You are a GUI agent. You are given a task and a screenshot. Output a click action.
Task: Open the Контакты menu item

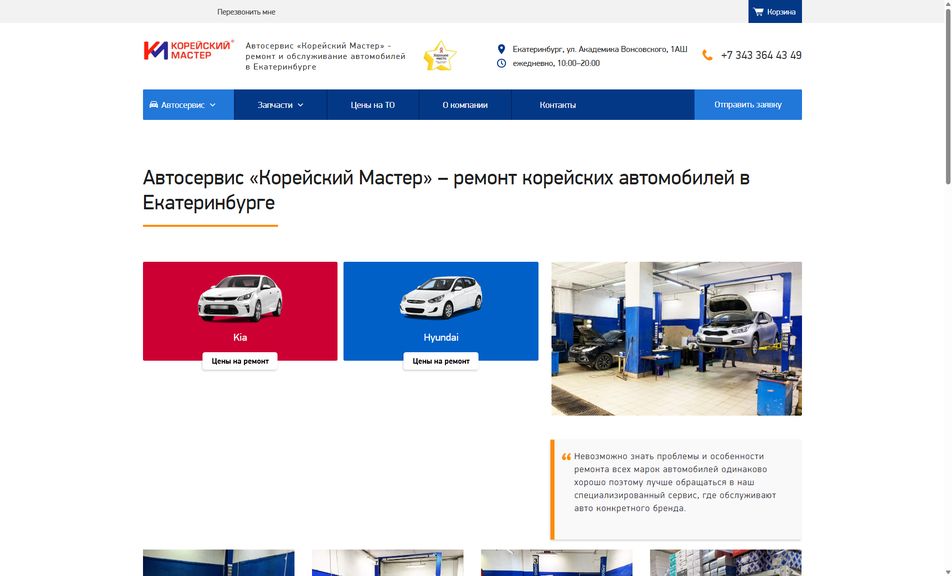point(557,104)
